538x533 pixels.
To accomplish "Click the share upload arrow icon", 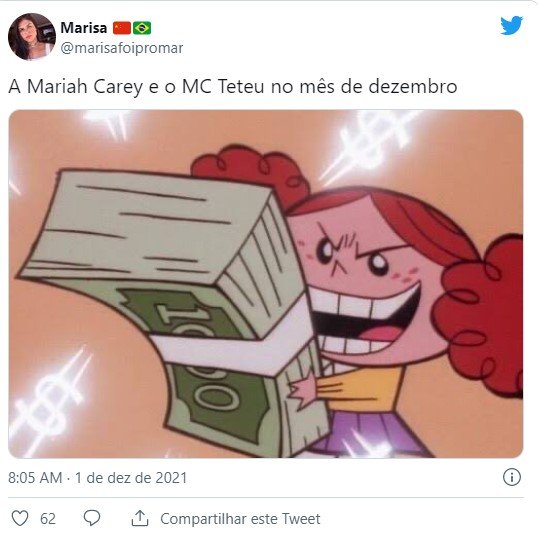I will tap(140, 518).
